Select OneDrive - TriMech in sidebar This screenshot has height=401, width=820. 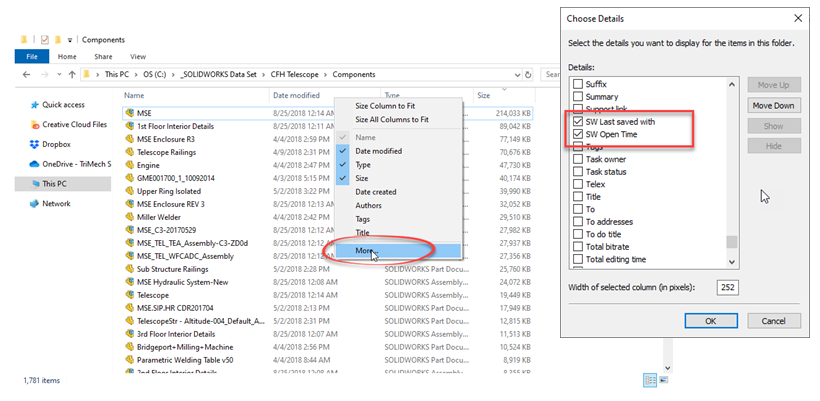pyautogui.click(x=70, y=164)
